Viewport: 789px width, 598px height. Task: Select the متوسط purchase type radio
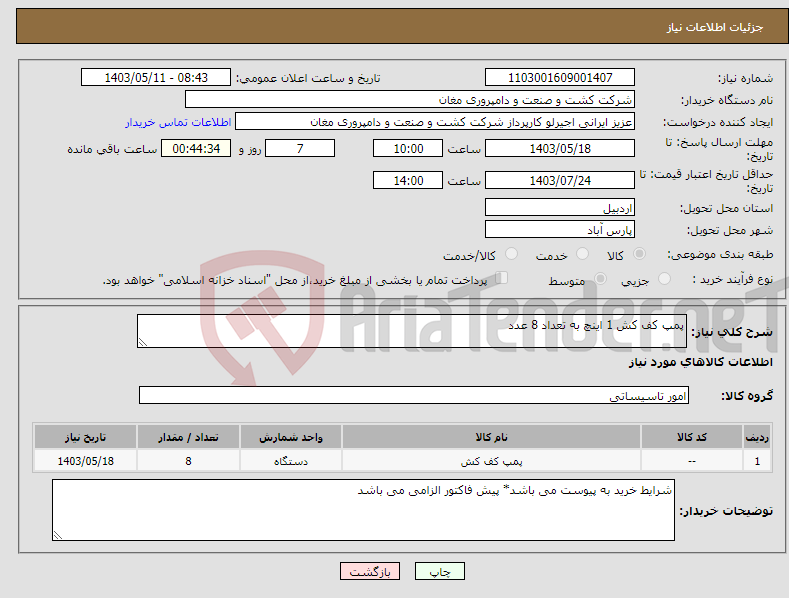click(600, 278)
